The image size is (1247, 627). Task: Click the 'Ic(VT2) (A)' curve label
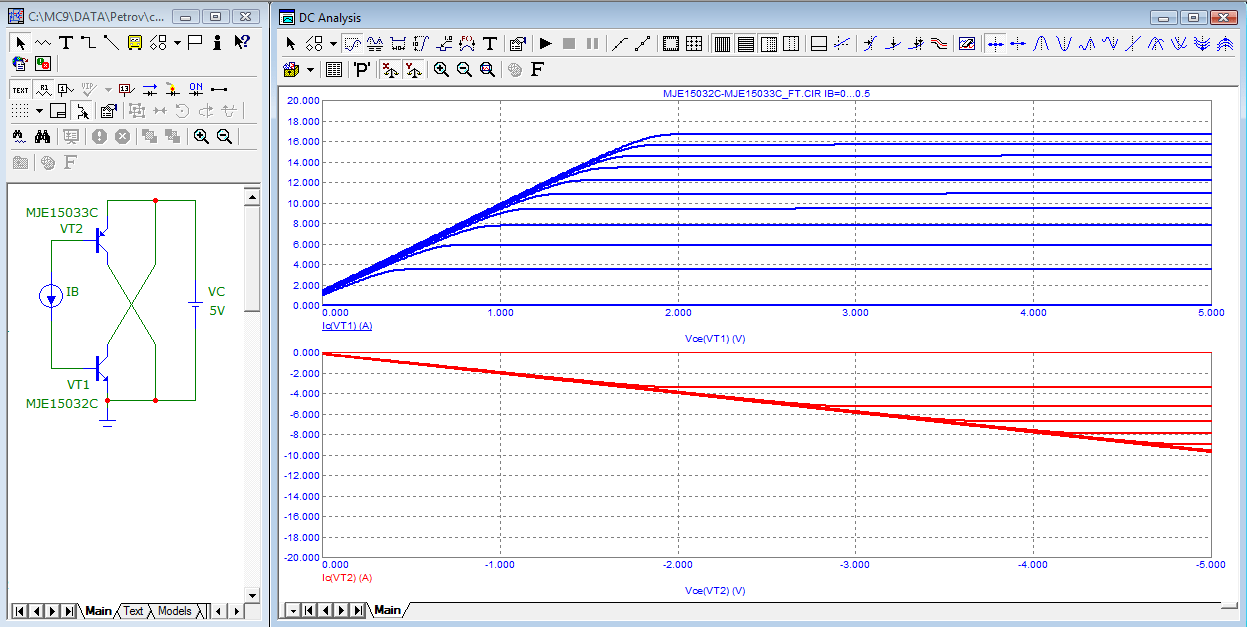coord(347,577)
